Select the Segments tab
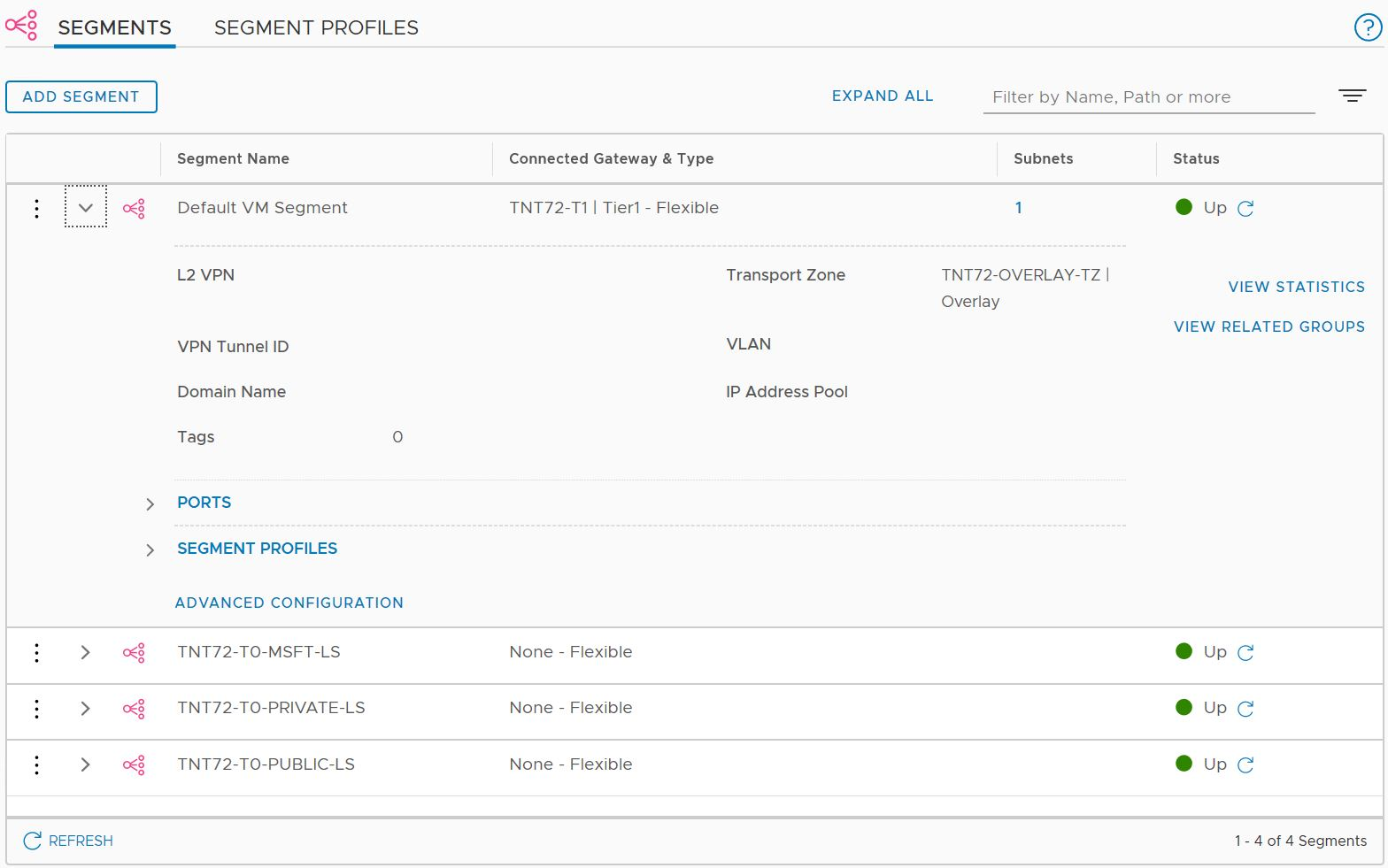The width and height of the screenshot is (1388, 868). click(x=114, y=27)
